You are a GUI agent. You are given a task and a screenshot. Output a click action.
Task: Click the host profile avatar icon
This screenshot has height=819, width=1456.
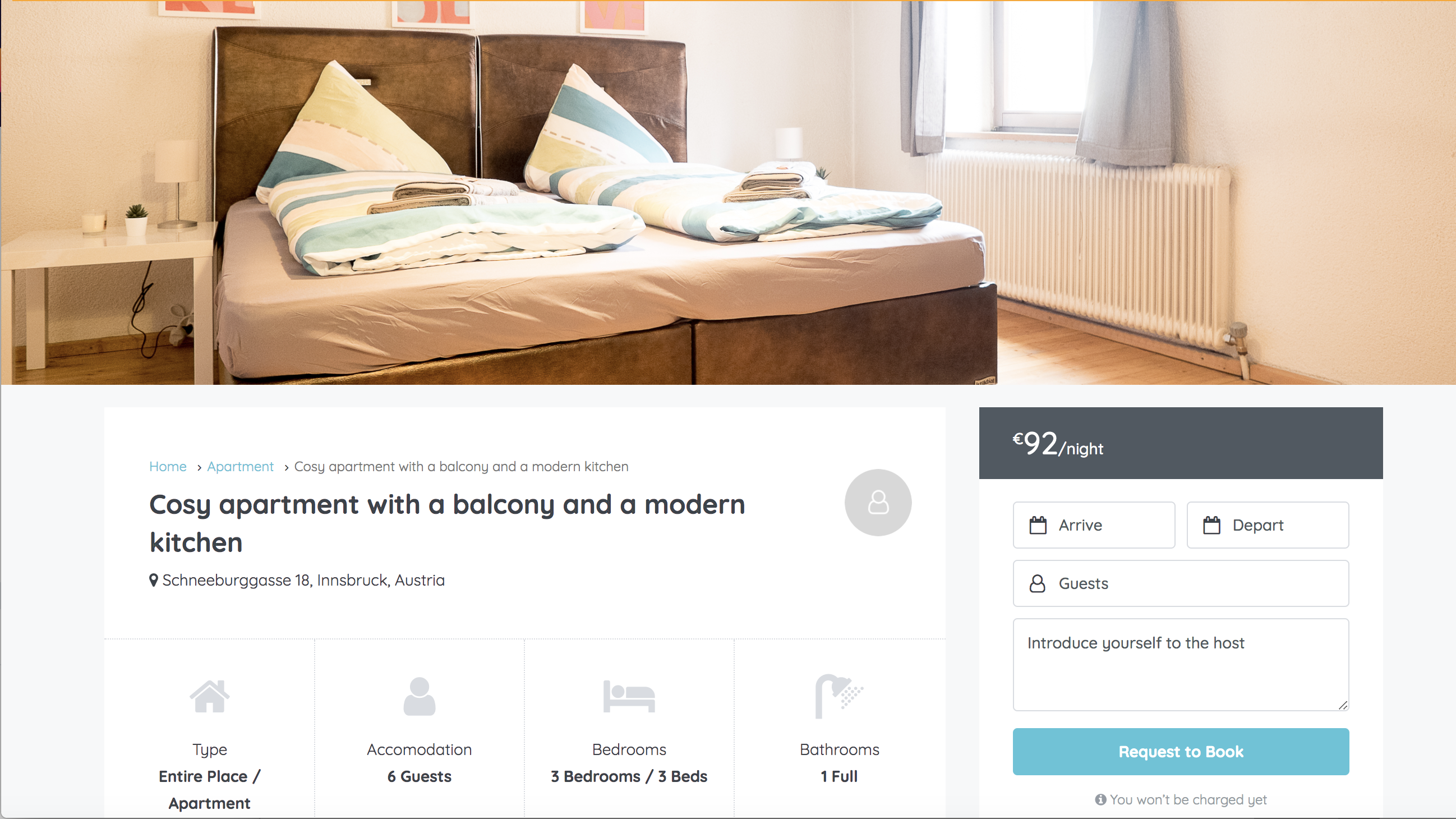pyautogui.click(x=878, y=503)
